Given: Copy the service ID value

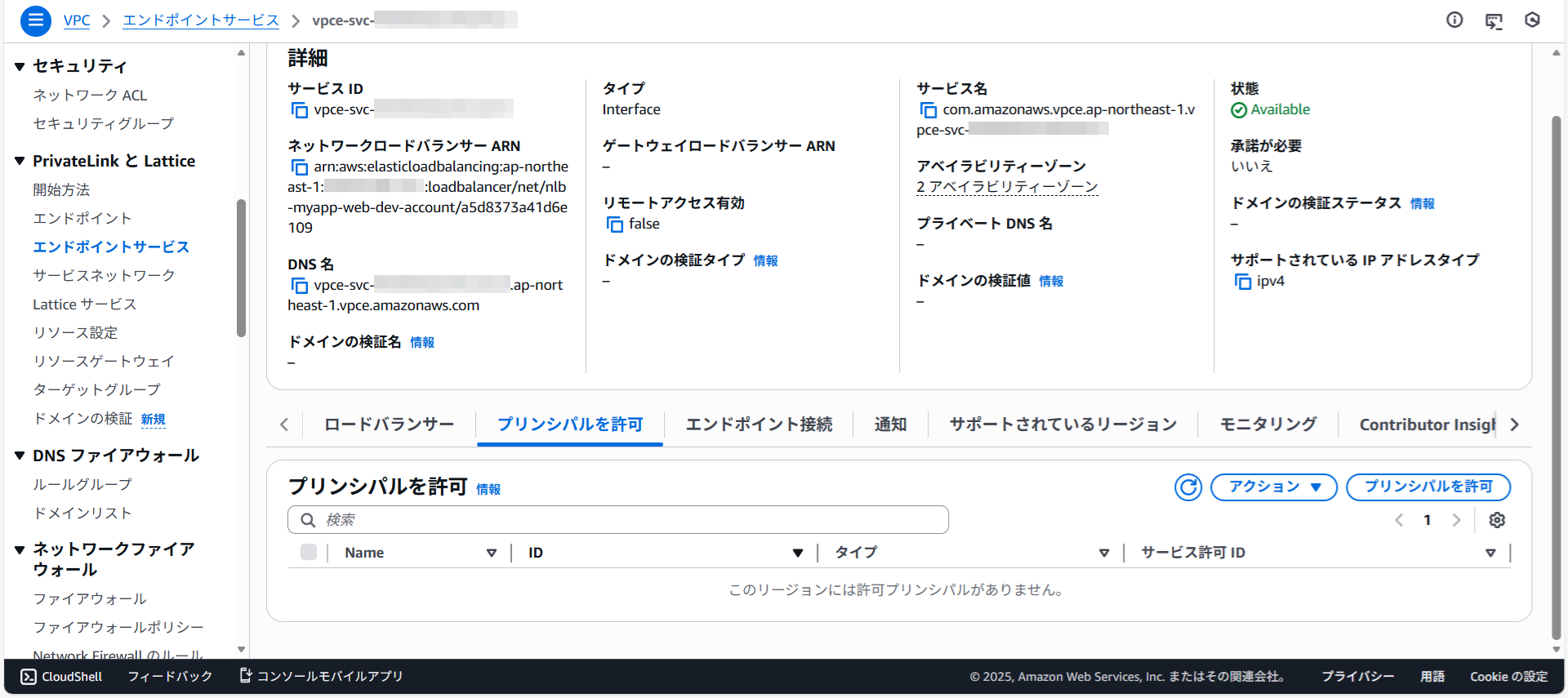Looking at the screenshot, I should (300, 110).
